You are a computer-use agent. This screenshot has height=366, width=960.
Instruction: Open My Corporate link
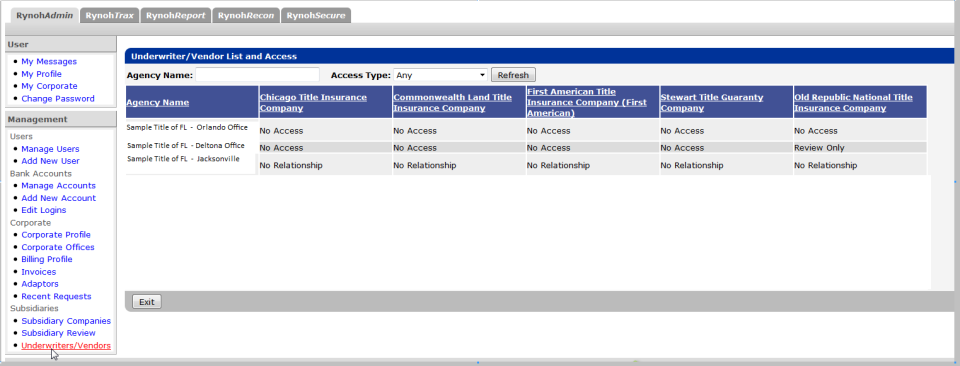coord(50,86)
